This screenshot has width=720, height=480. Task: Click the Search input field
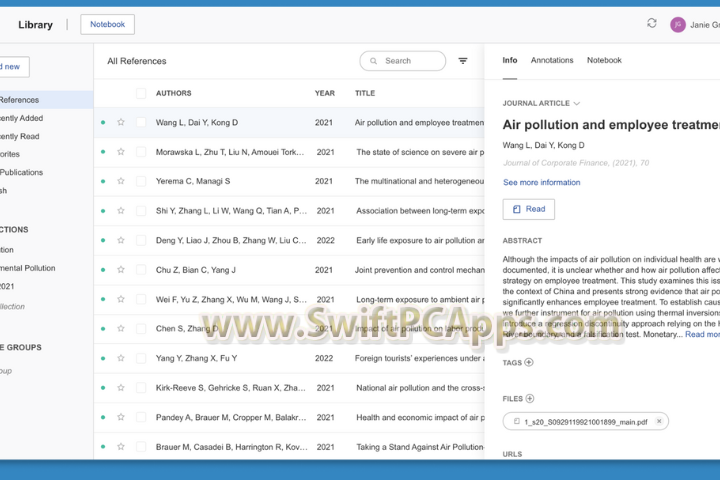pos(403,61)
